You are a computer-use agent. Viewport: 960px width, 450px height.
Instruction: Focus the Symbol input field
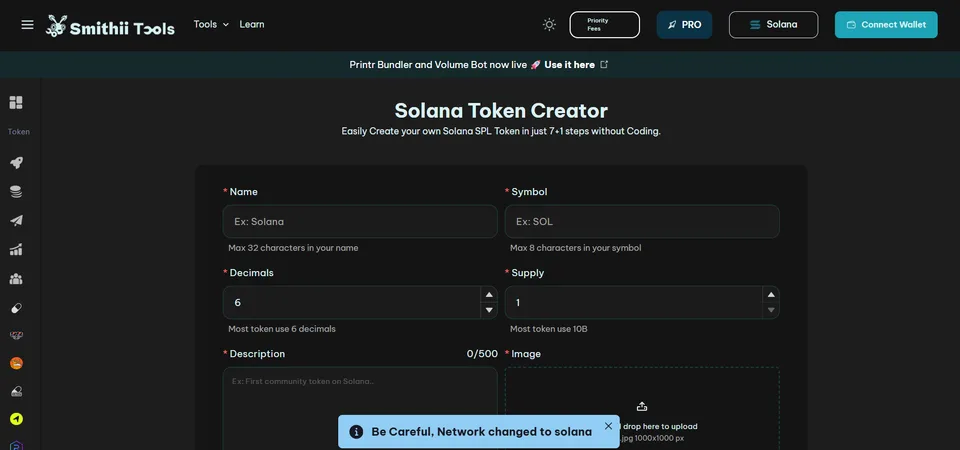click(x=642, y=221)
